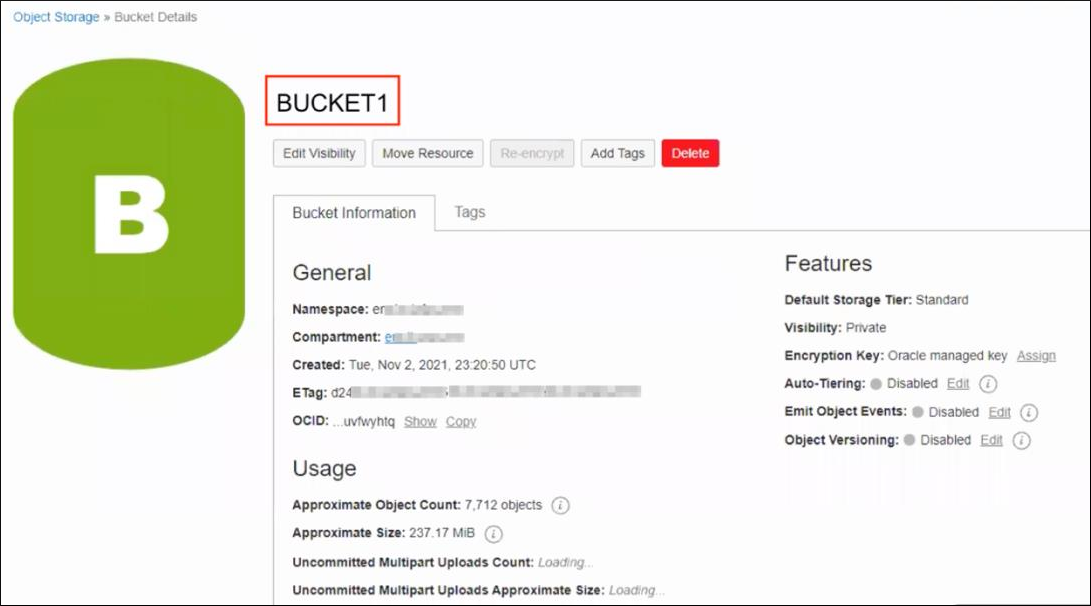Click the Edit Visibility button
Image resolution: width=1091 pixels, height=606 pixels.
click(x=319, y=153)
